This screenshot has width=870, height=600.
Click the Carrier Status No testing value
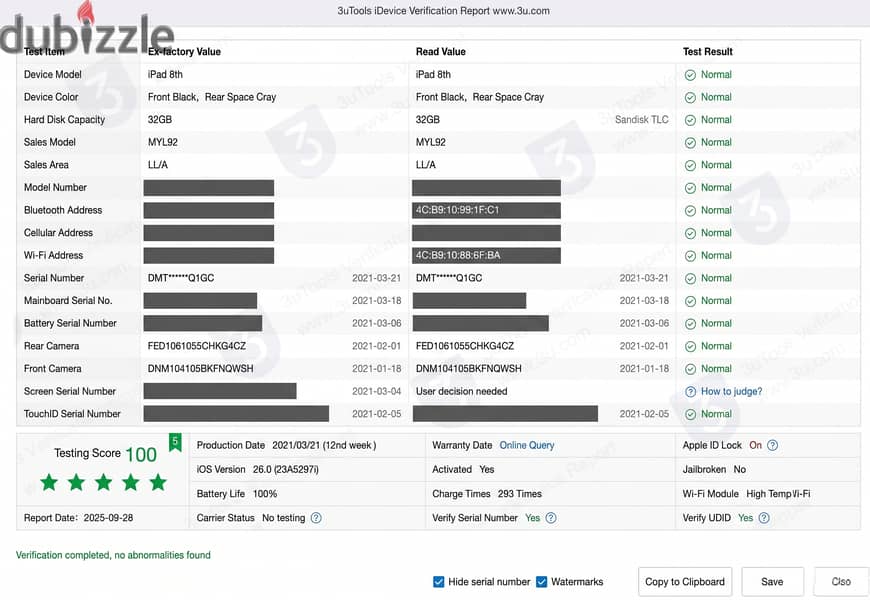pos(284,518)
